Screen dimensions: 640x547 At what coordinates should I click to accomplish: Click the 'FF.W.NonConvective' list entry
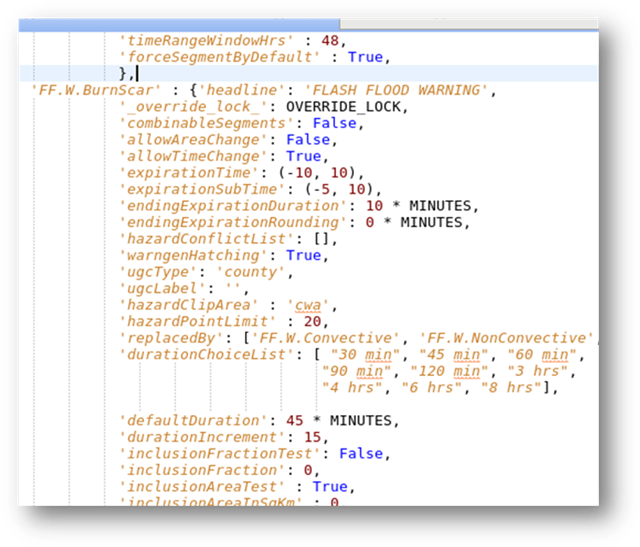[506, 338]
